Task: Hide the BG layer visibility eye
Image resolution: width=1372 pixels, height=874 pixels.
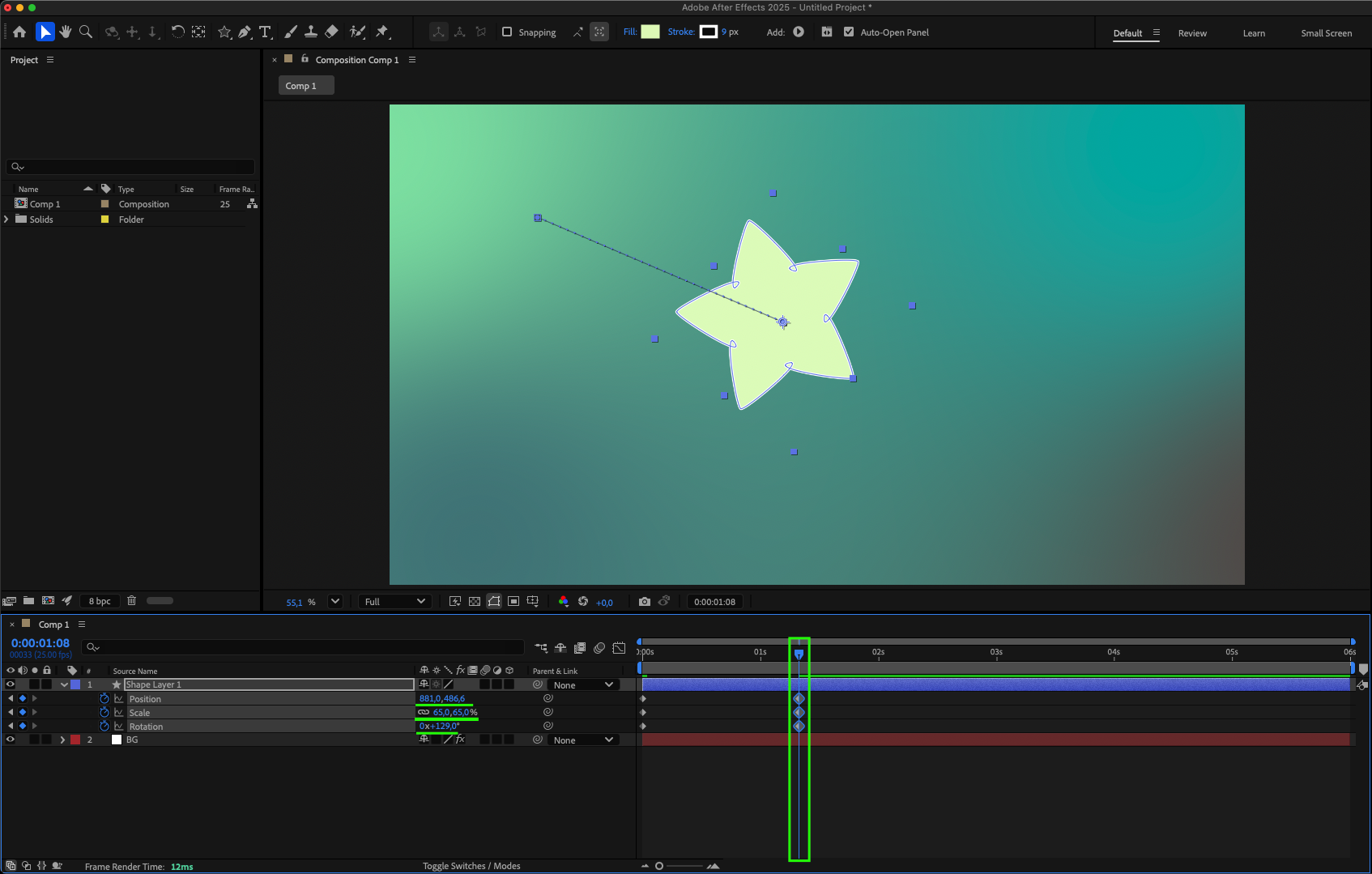Action: 11,740
